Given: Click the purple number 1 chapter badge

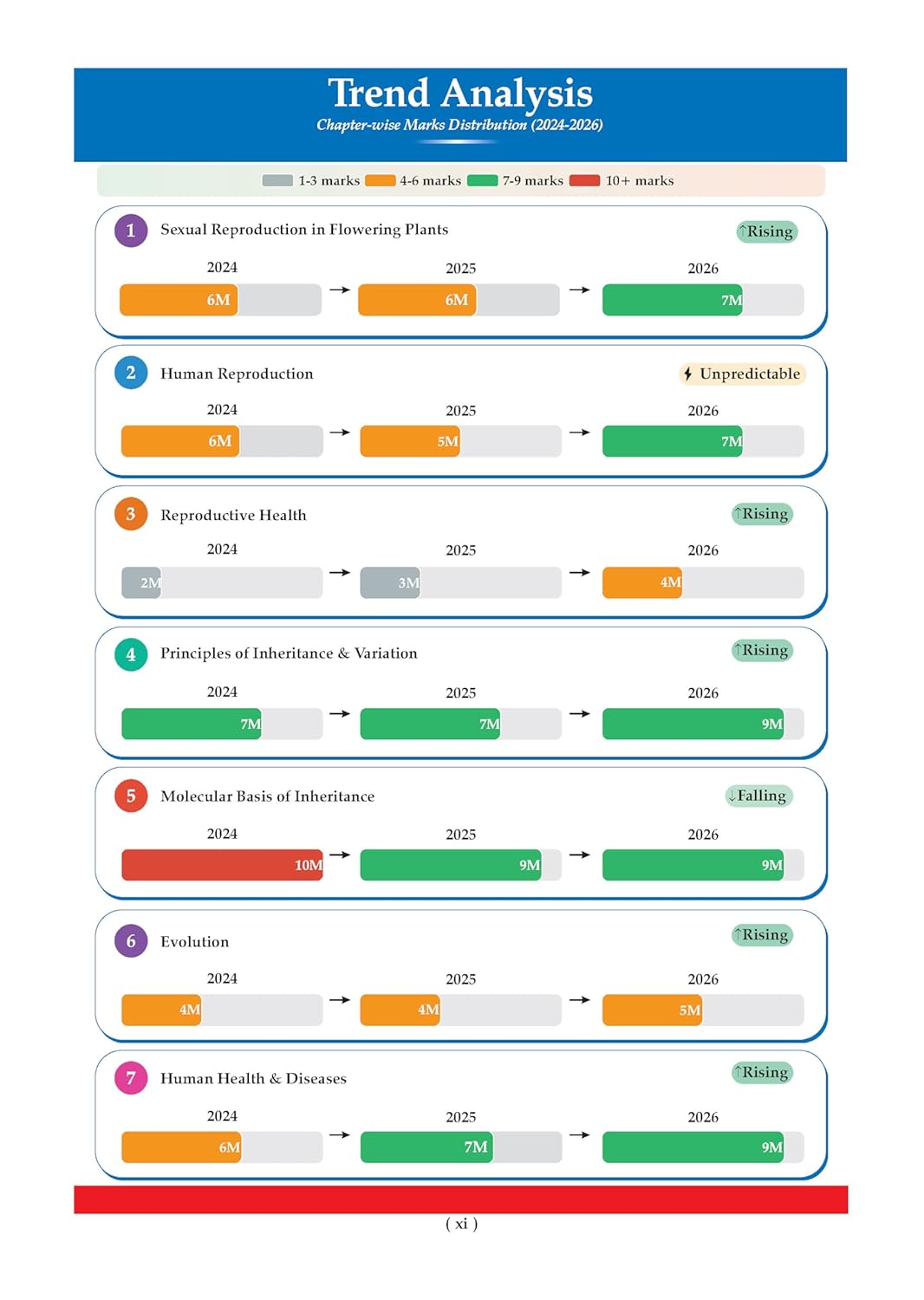Looking at the screenshot, I should point(131,231).
